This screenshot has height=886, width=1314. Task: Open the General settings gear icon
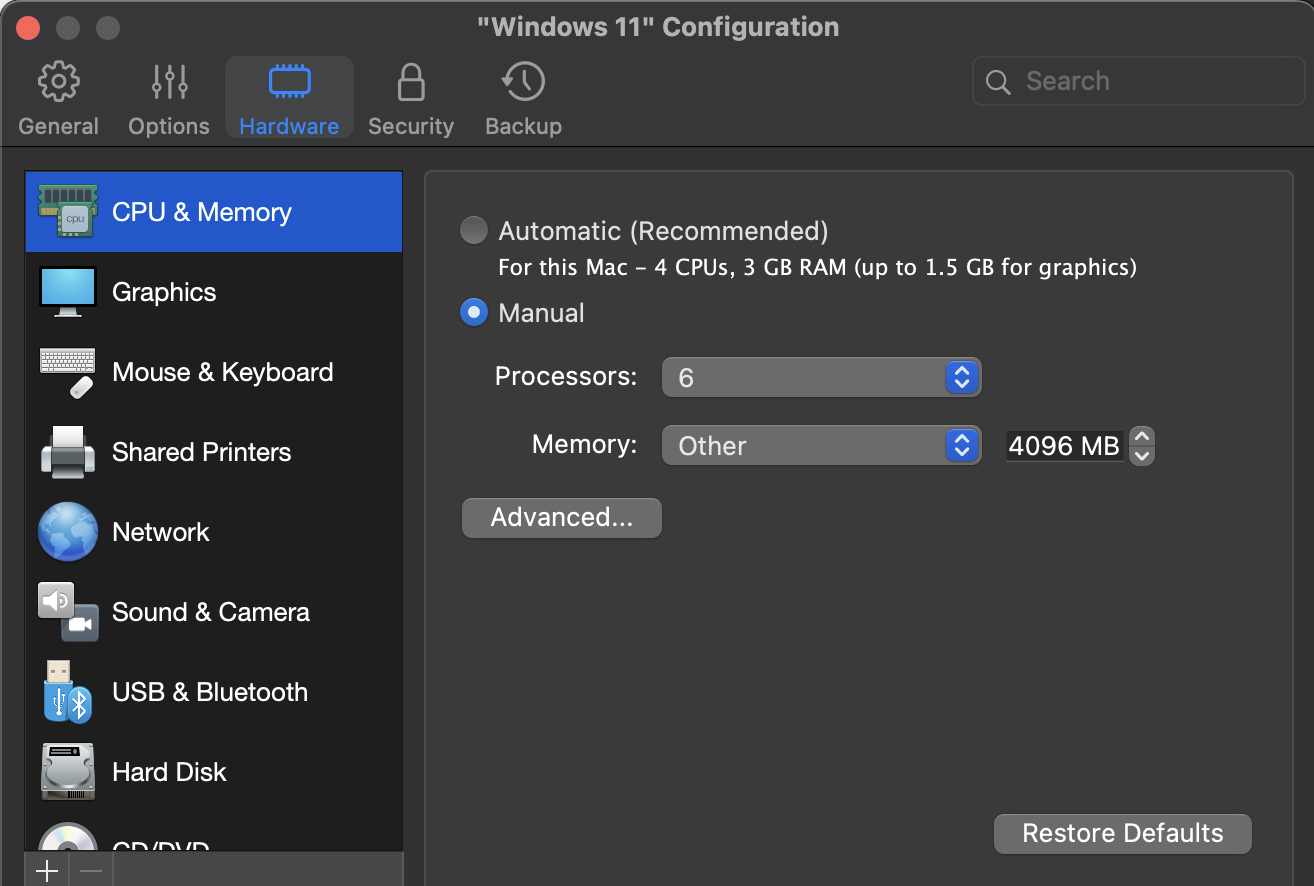coord(58,82)
